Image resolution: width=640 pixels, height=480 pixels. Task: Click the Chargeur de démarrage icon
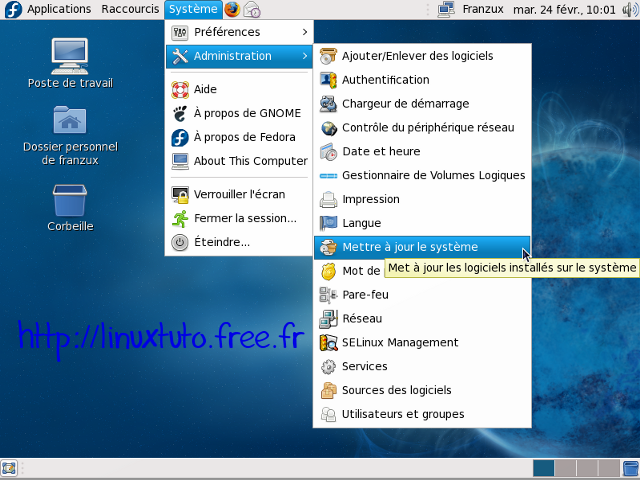[328, 104]
